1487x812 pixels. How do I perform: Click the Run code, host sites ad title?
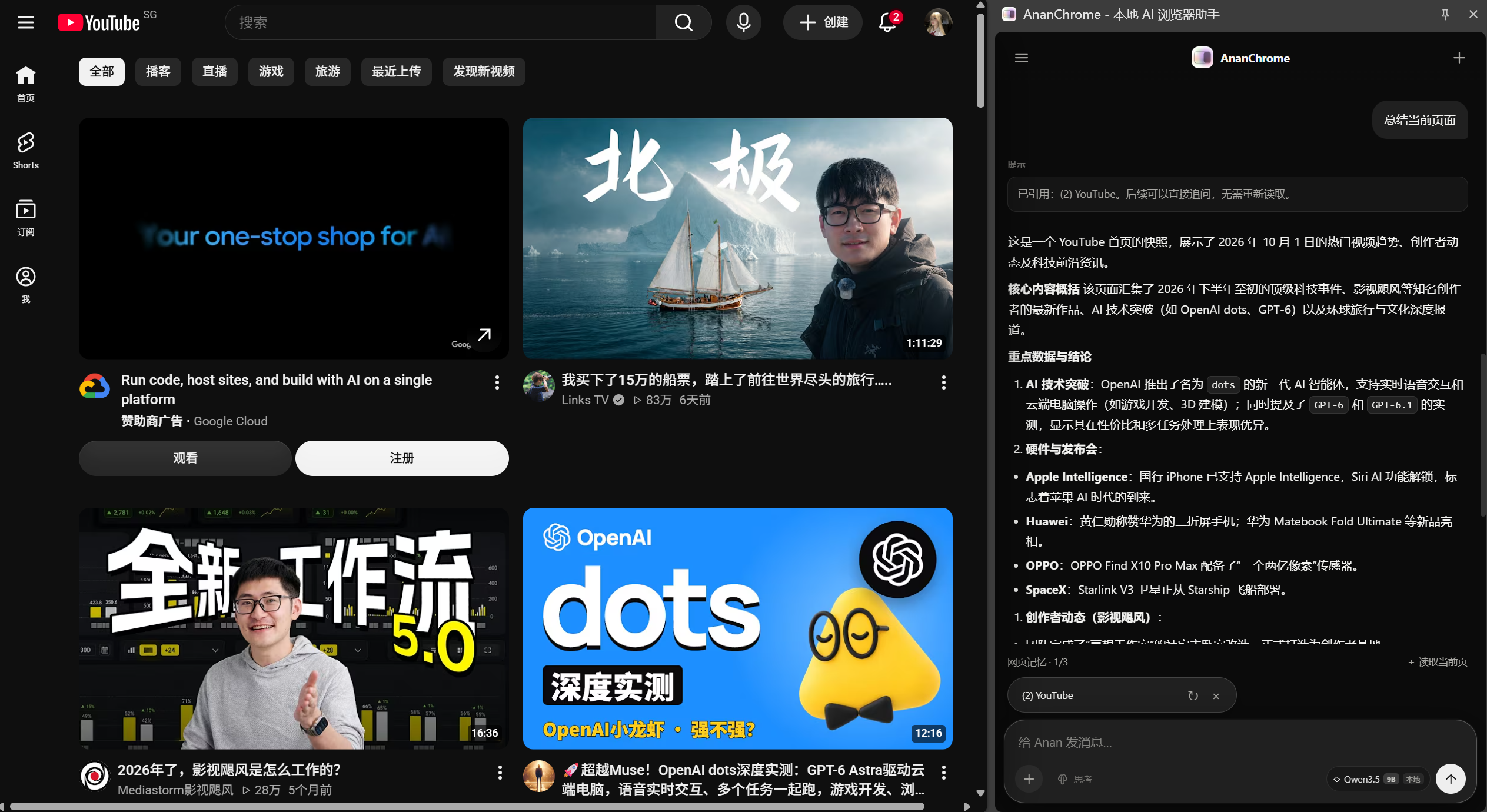click(x=277, y=390)
